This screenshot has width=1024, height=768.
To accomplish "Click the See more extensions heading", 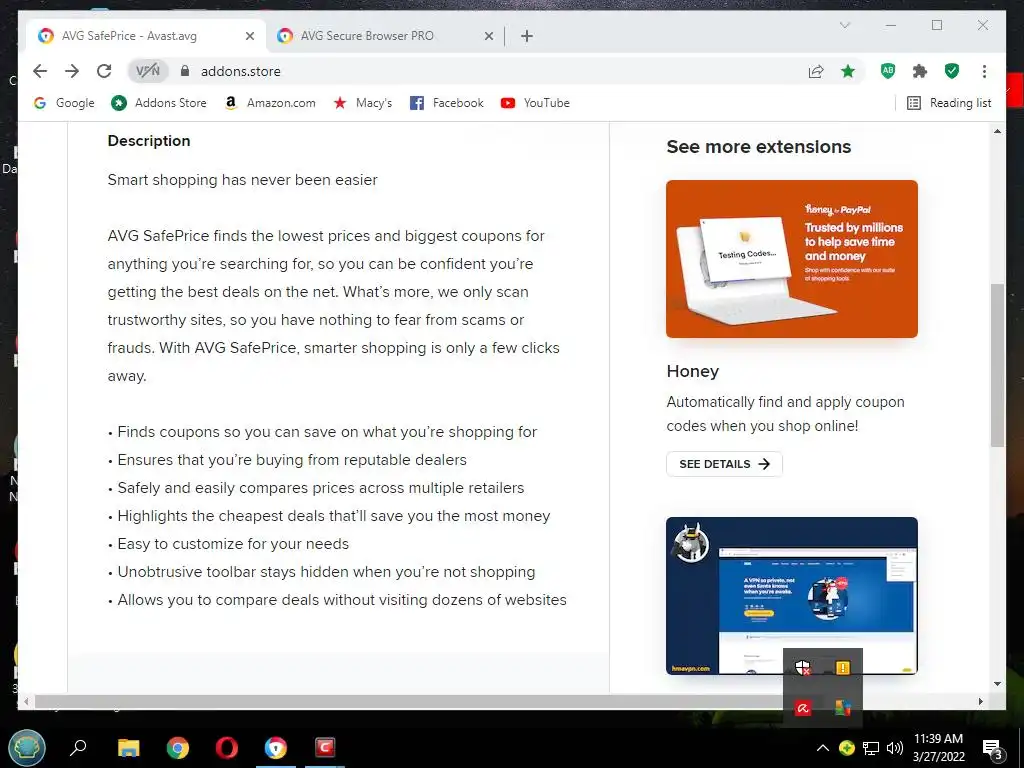I will [759, 147].
